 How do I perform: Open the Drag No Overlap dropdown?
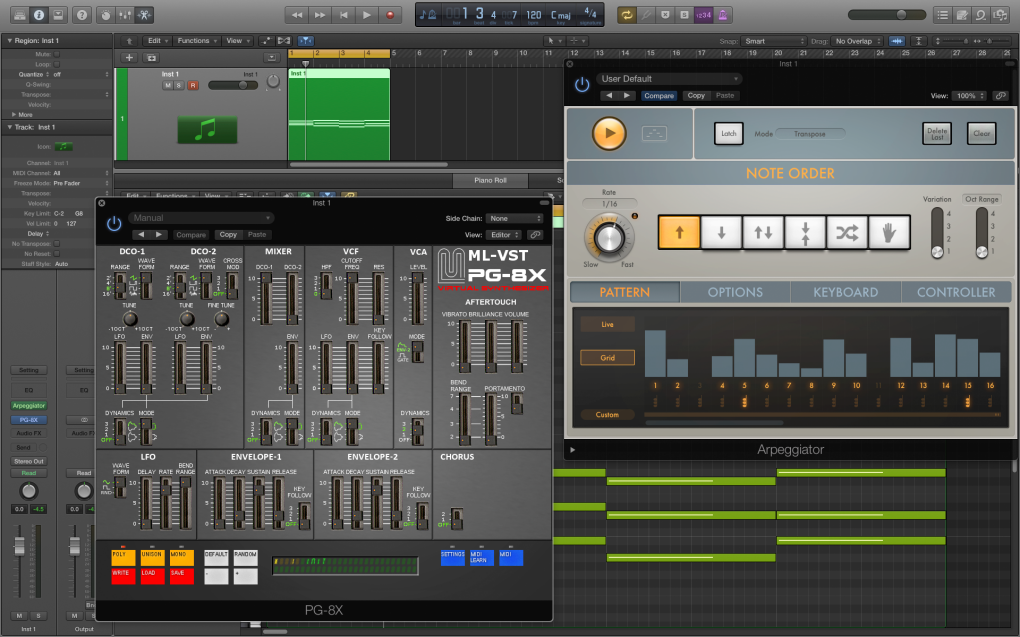(857, 41)
